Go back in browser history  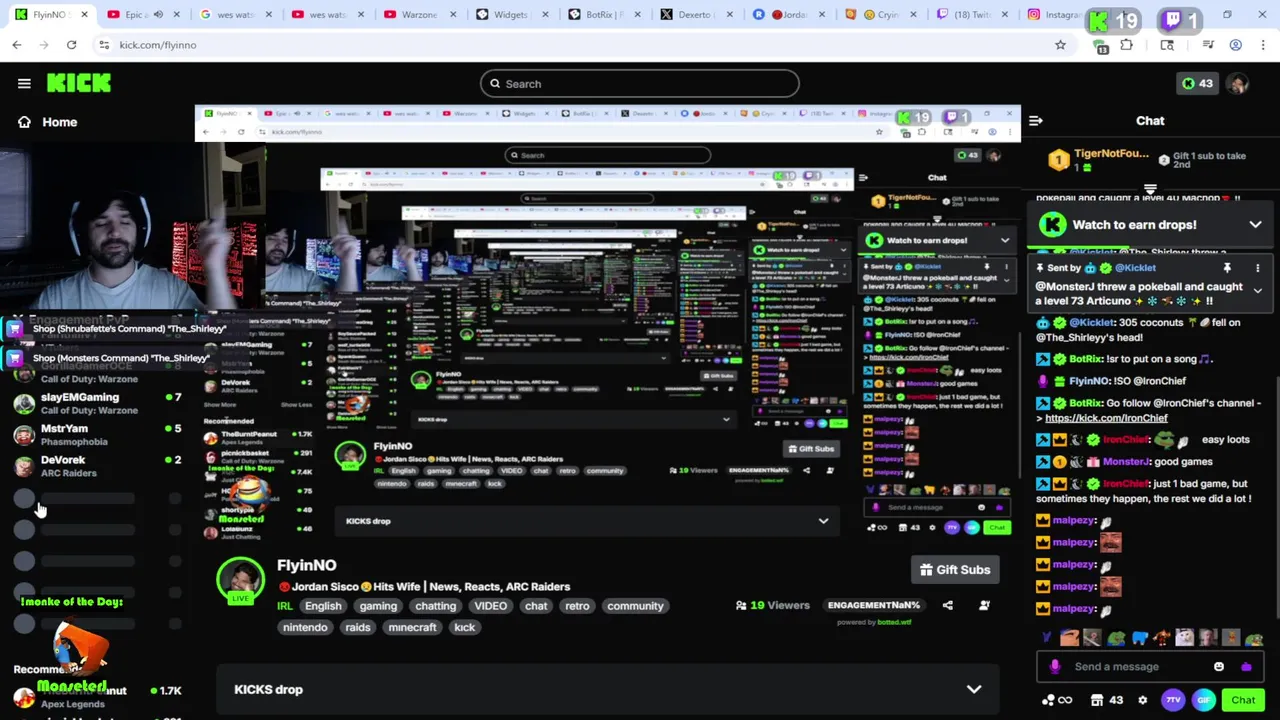coord(17,45)
